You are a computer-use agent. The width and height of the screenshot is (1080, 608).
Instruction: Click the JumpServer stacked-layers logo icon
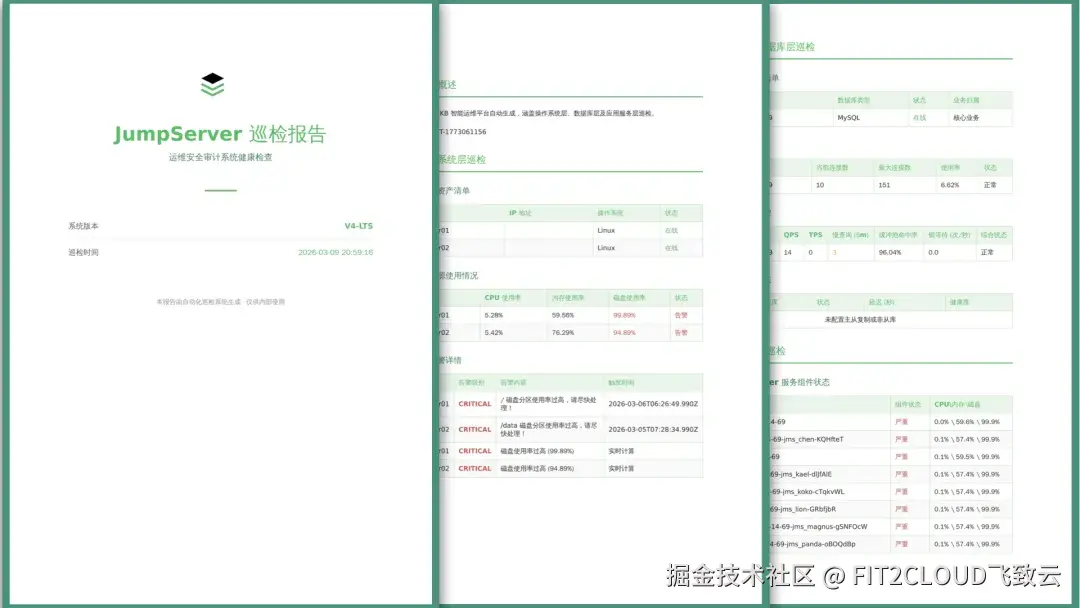pyautogui.click(x=212, y=84)
